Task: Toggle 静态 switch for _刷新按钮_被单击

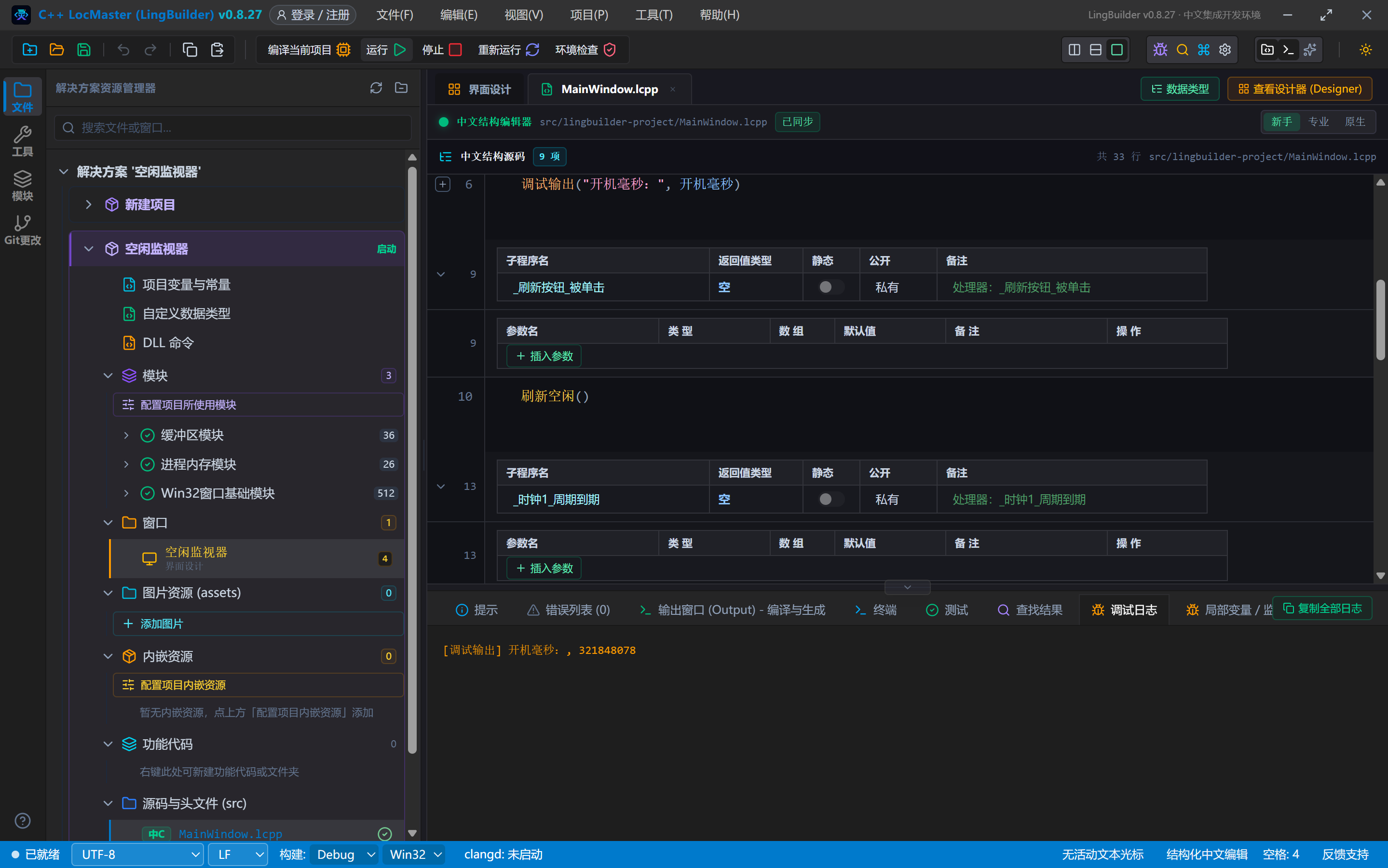Action: click(x=830, y=287)
